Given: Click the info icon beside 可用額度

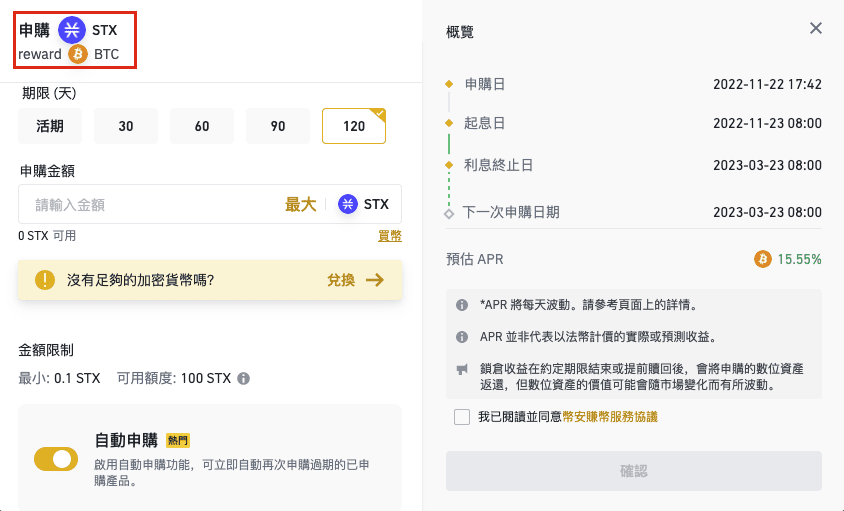Looking at the screenshot, I should click(x=243, y=379).
